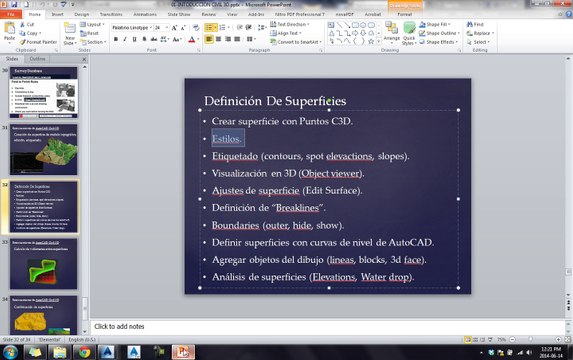Open the Select menu button
This screenshot has width=573, height=360.
pos(478,42)
